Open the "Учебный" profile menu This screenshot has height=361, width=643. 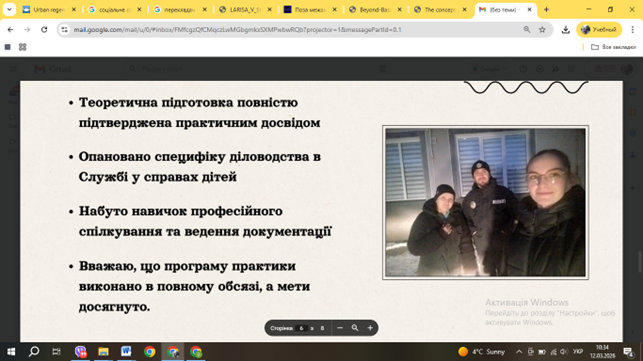point(599,30)
